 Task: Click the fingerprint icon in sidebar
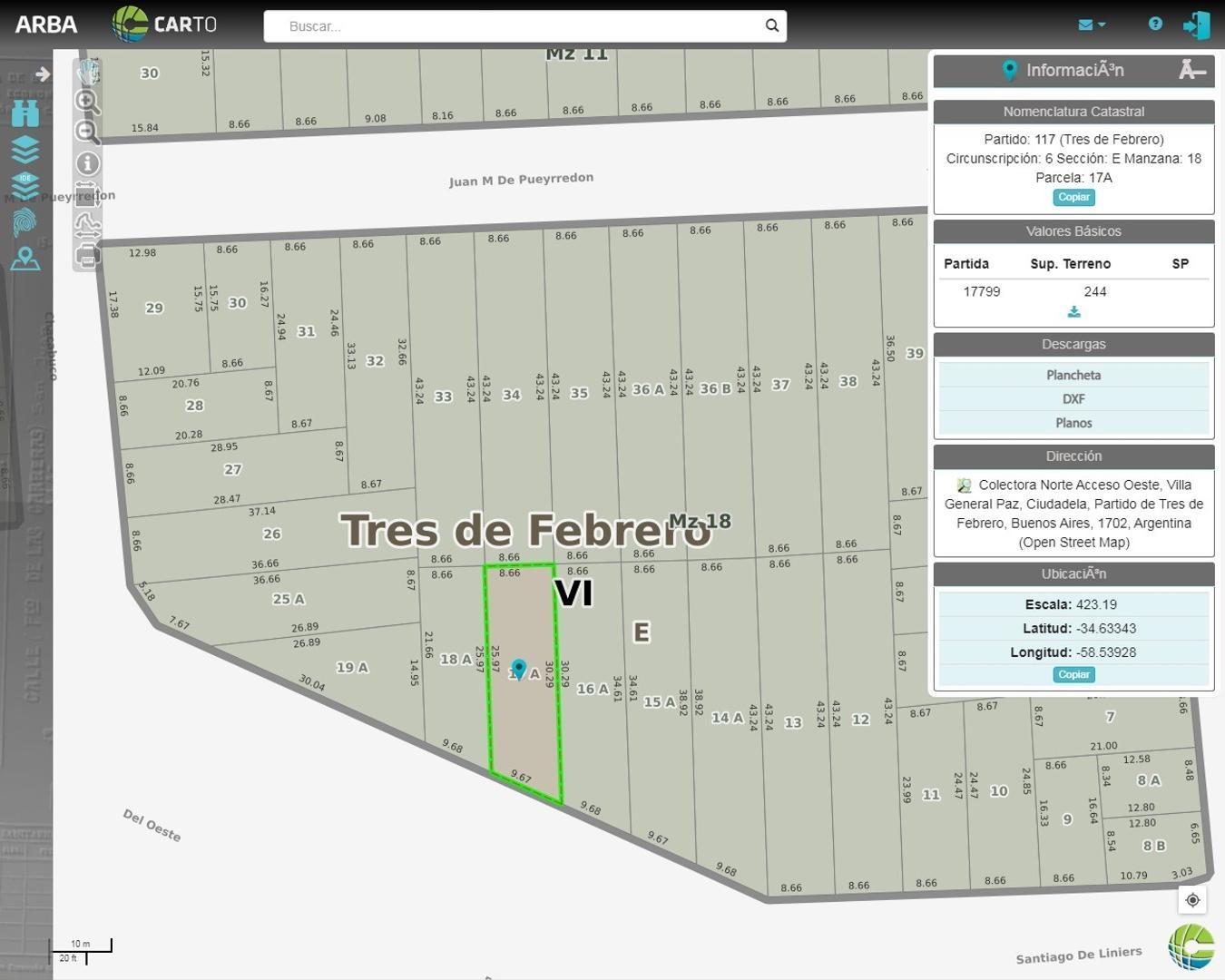[x=25, y=221]
